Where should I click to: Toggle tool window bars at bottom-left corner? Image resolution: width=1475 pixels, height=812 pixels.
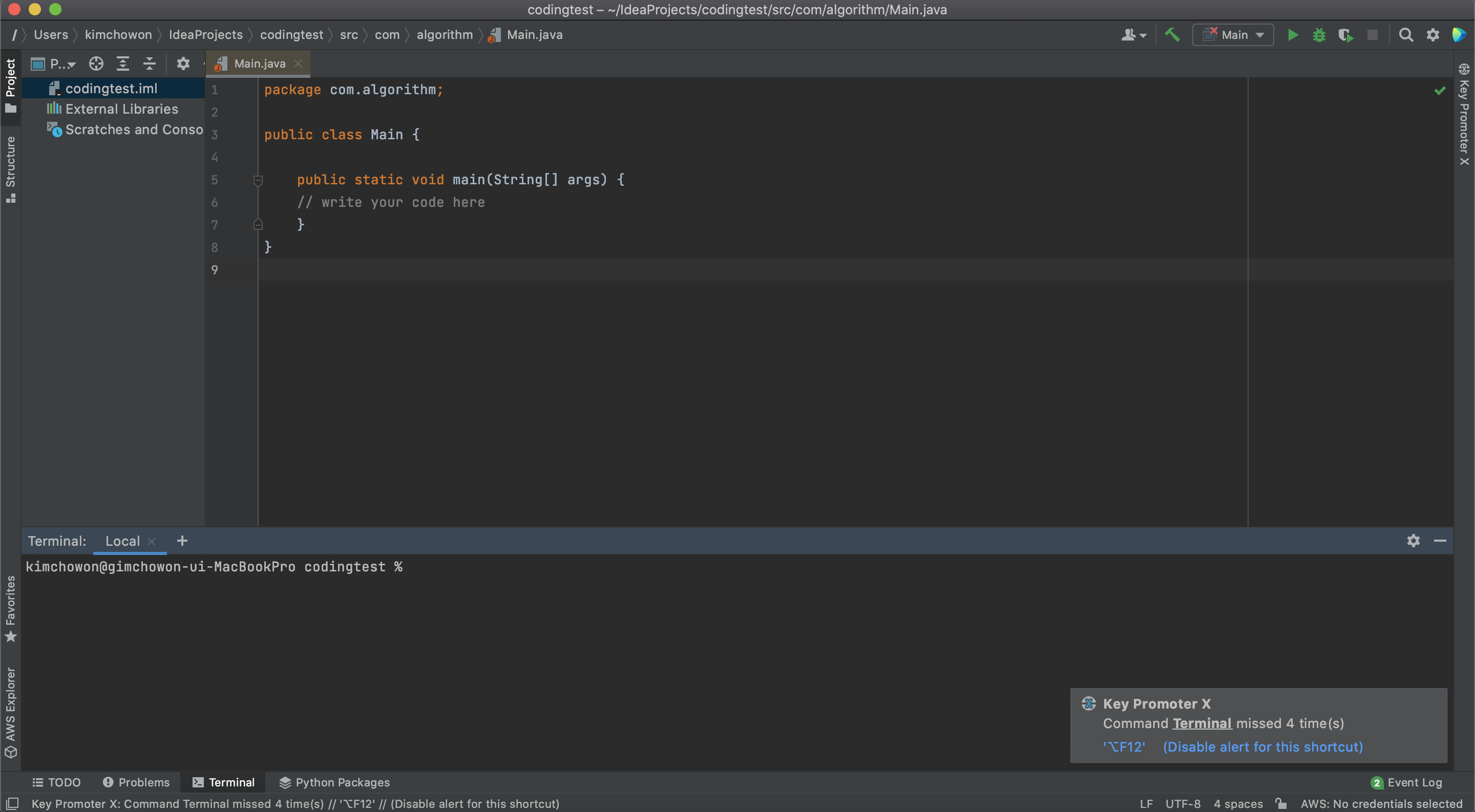pyautogui.click(x=12, y=803)
